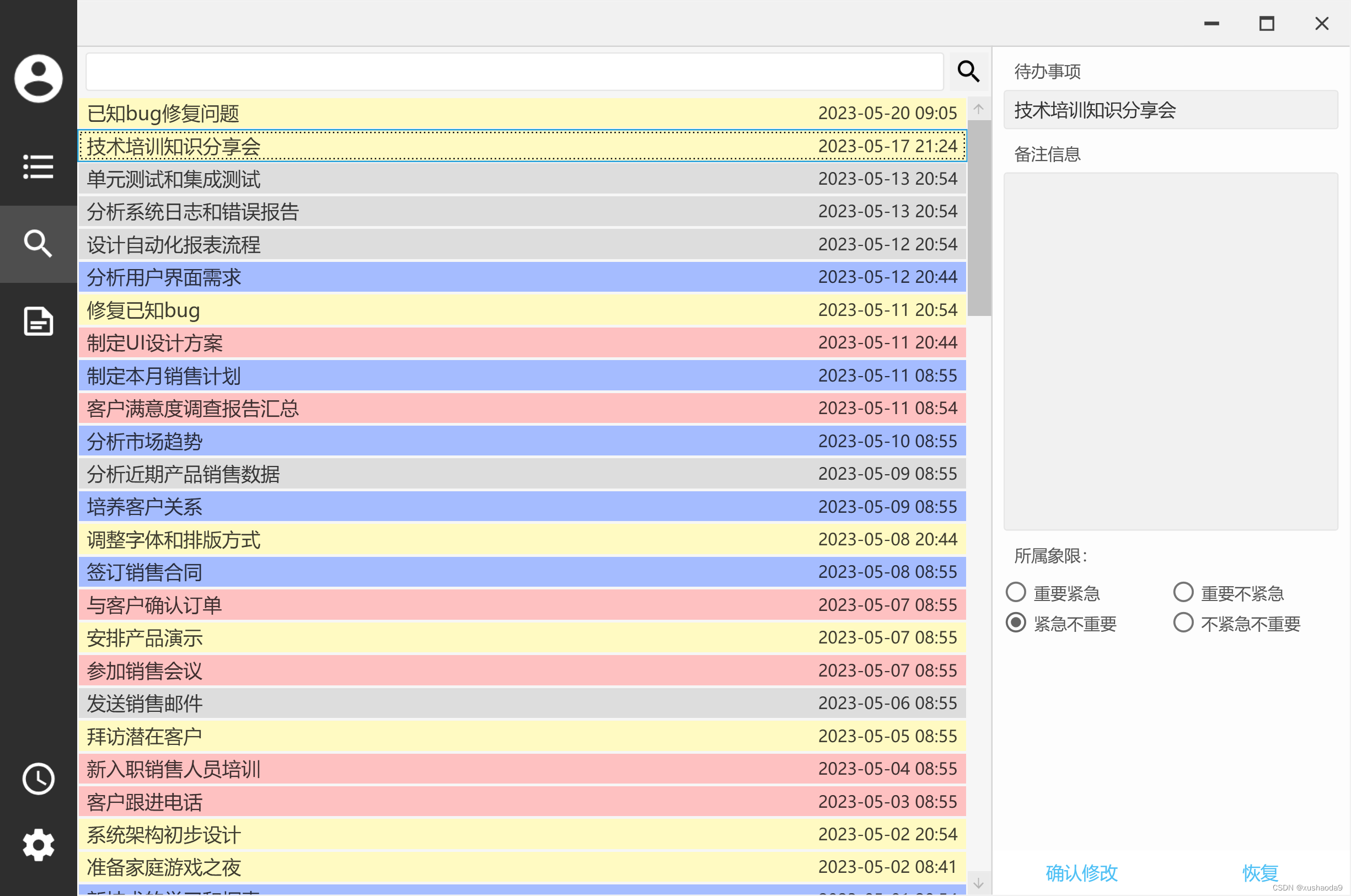Click the 备注信息 notes text area

(x=1171, y=351)
